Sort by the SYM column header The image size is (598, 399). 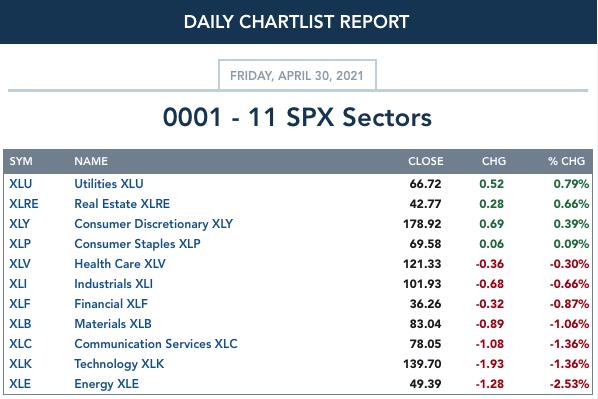coord(21,161)
